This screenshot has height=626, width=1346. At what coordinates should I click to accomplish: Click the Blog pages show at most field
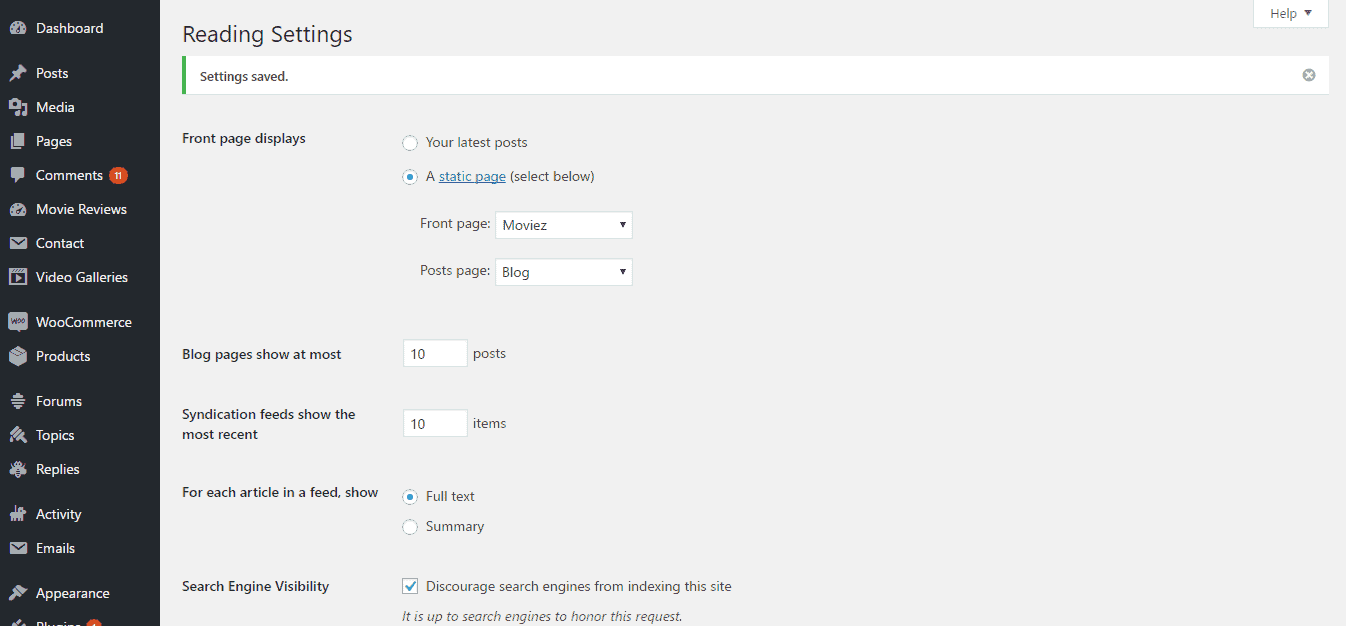tap(435, 354)
